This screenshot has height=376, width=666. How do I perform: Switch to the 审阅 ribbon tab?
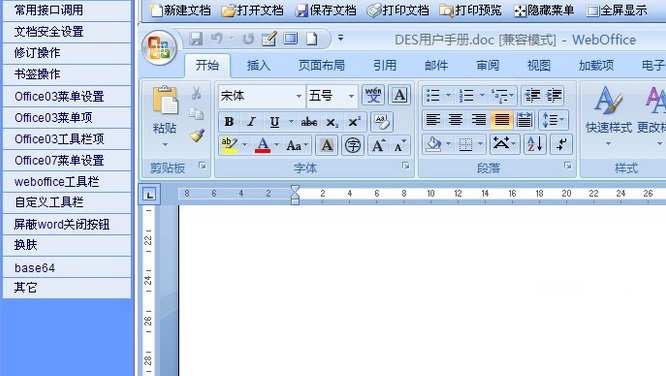pos(488,65)
